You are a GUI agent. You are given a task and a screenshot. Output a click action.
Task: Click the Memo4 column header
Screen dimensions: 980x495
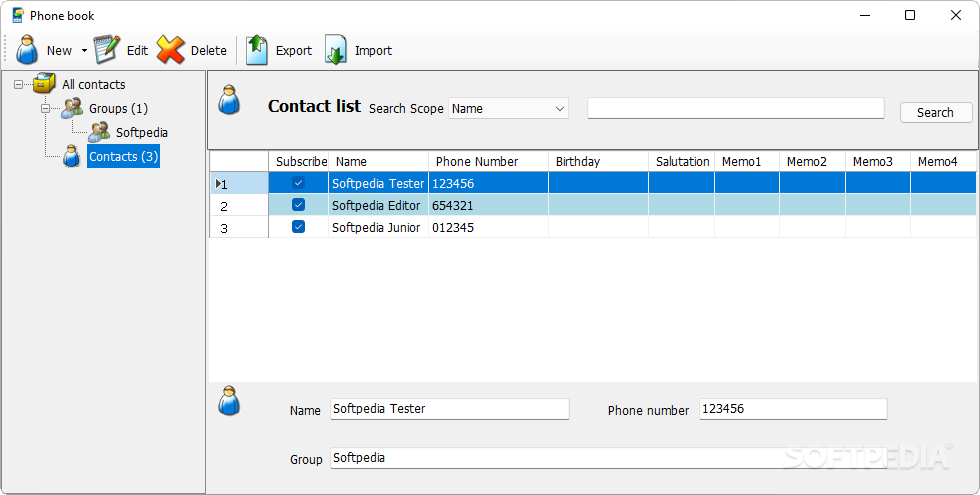(x=944, y=161)
